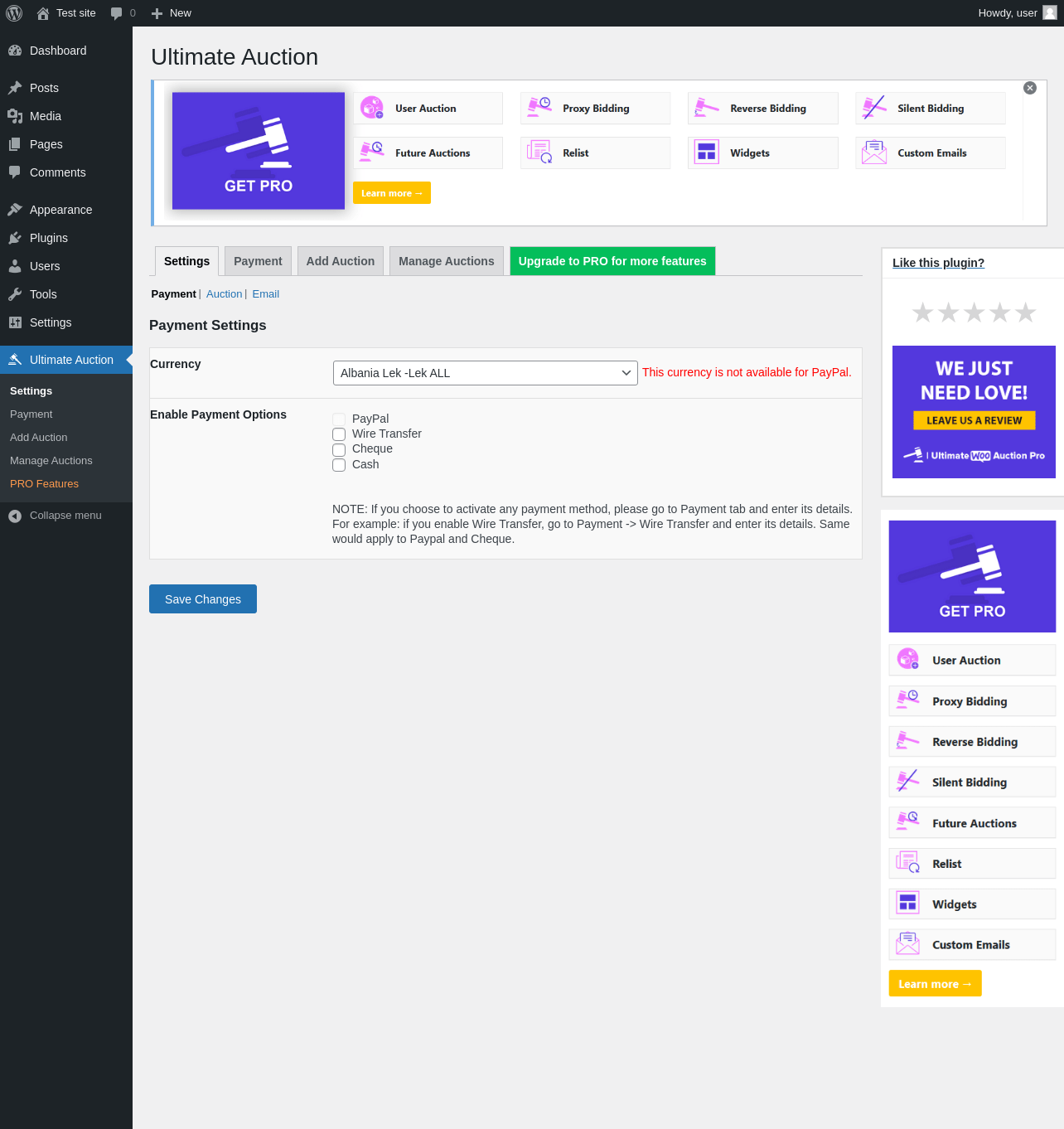Select the Payment settings sub-link

coord(174,294)
